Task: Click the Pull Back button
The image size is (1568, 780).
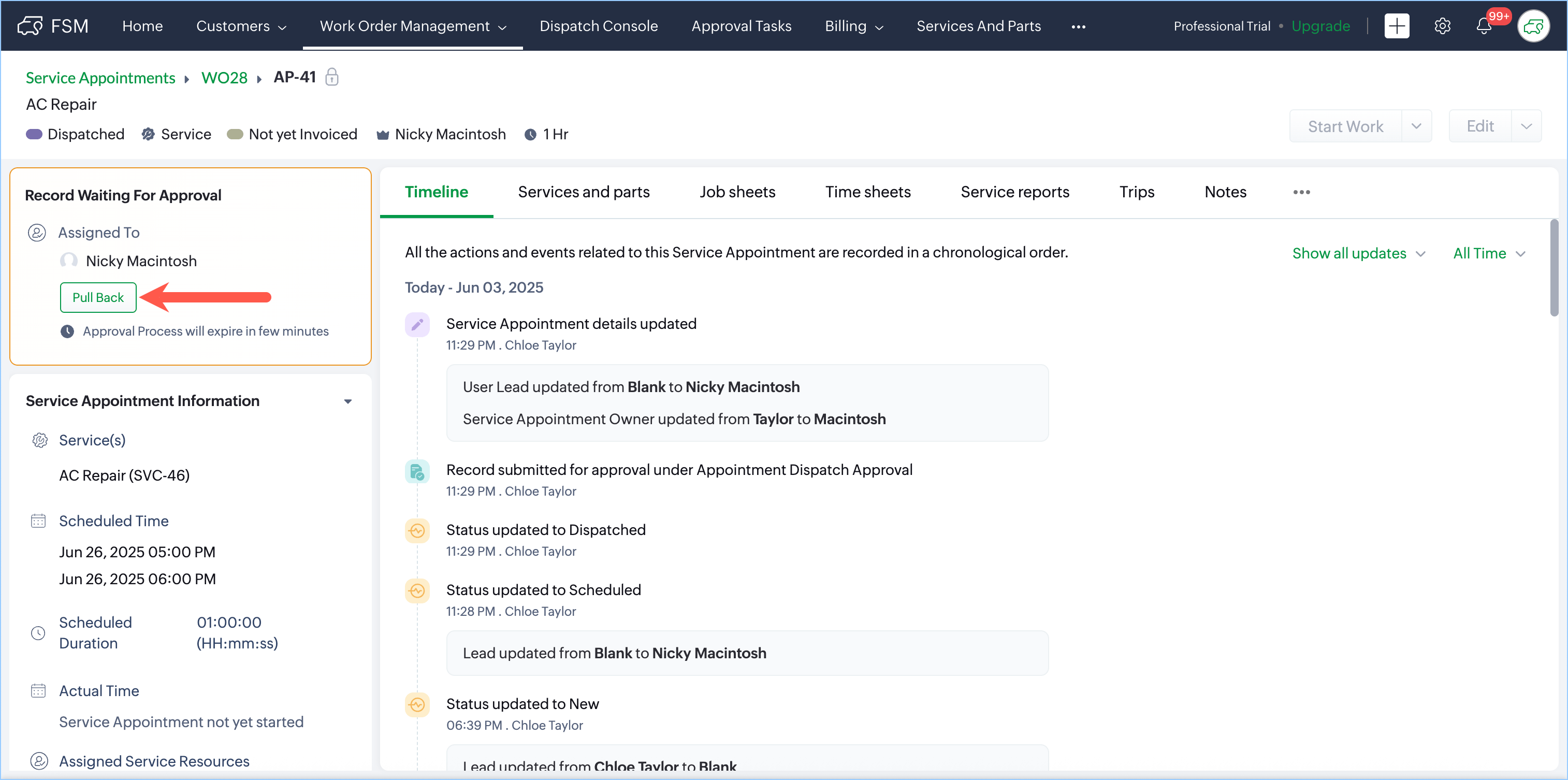Action: (x=98, y=298)
